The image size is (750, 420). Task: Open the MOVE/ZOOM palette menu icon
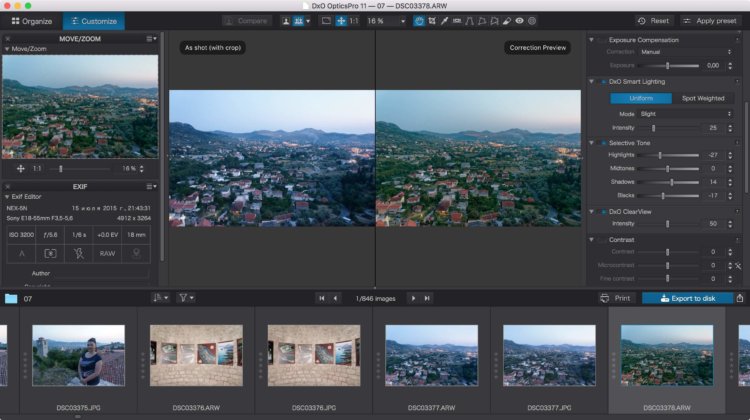[x=151, y=39]
